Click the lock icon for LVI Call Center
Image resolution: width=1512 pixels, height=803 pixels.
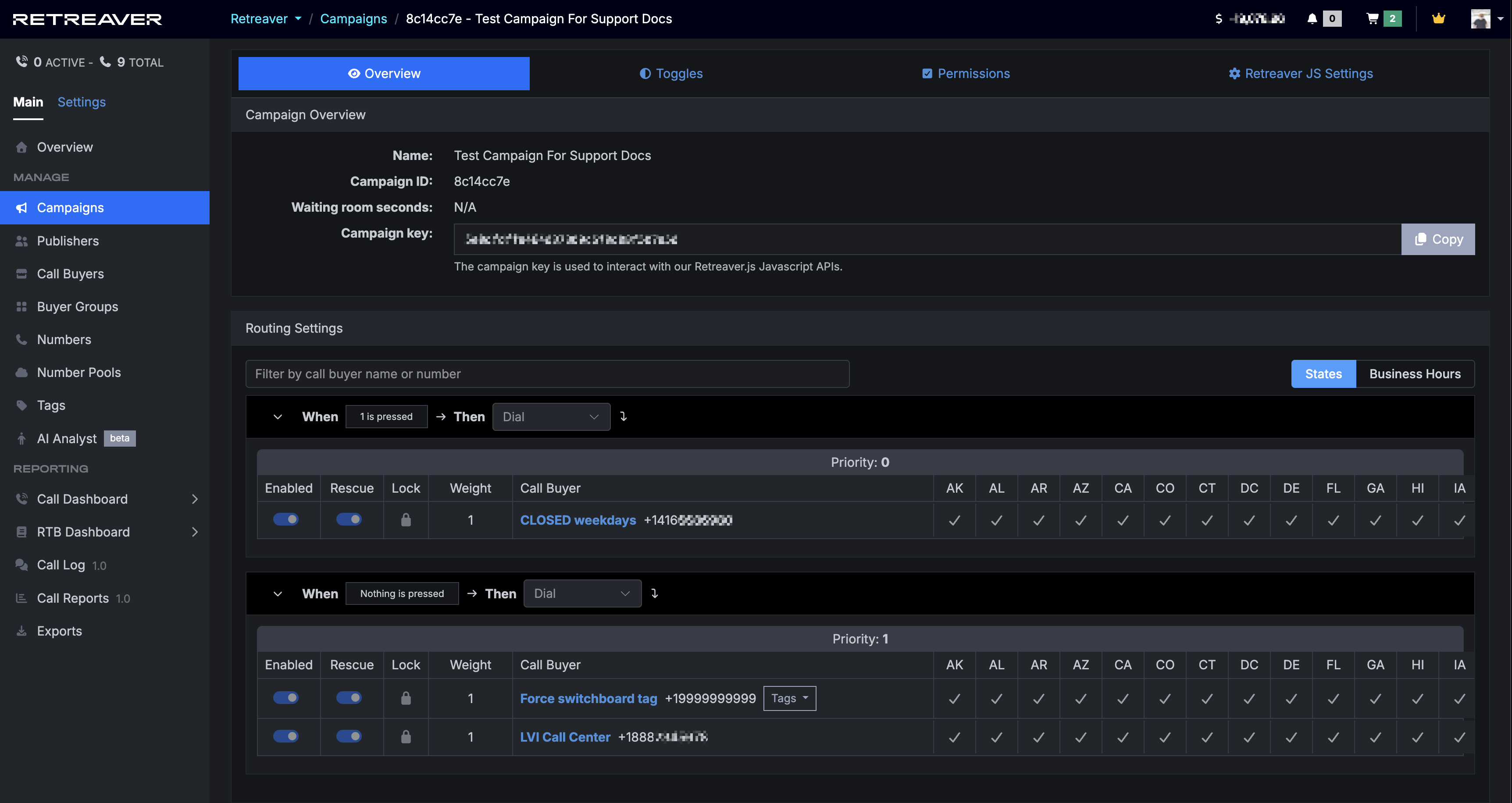coord(406,737)
